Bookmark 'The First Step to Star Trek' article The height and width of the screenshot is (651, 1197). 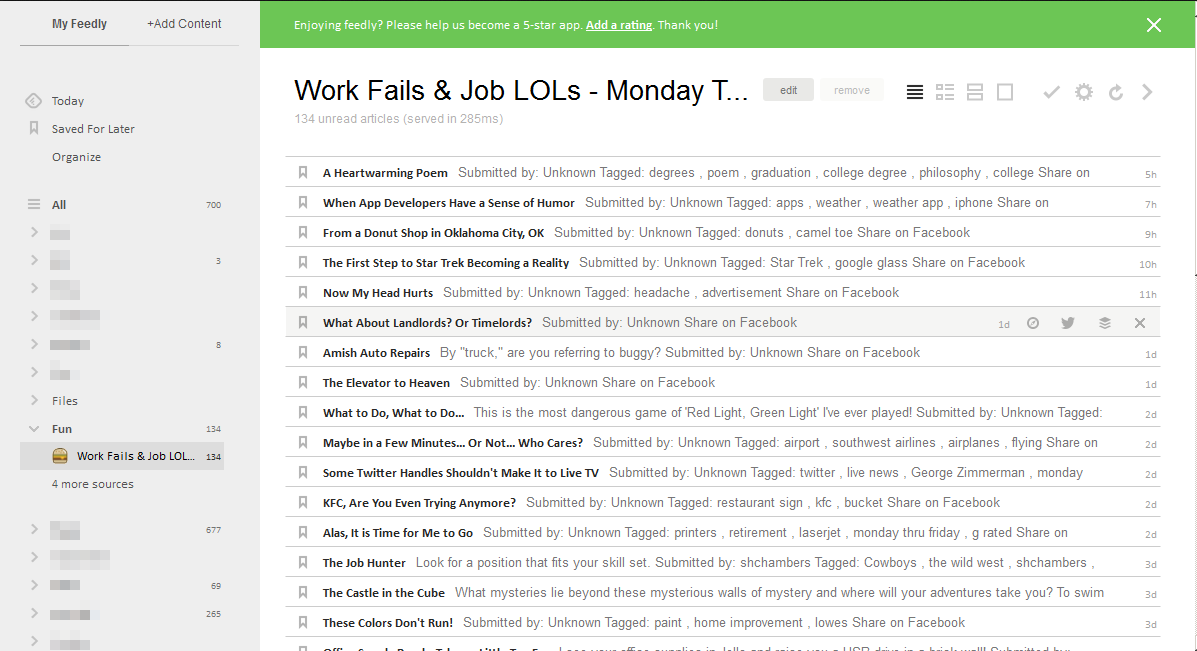pos(303,263)
